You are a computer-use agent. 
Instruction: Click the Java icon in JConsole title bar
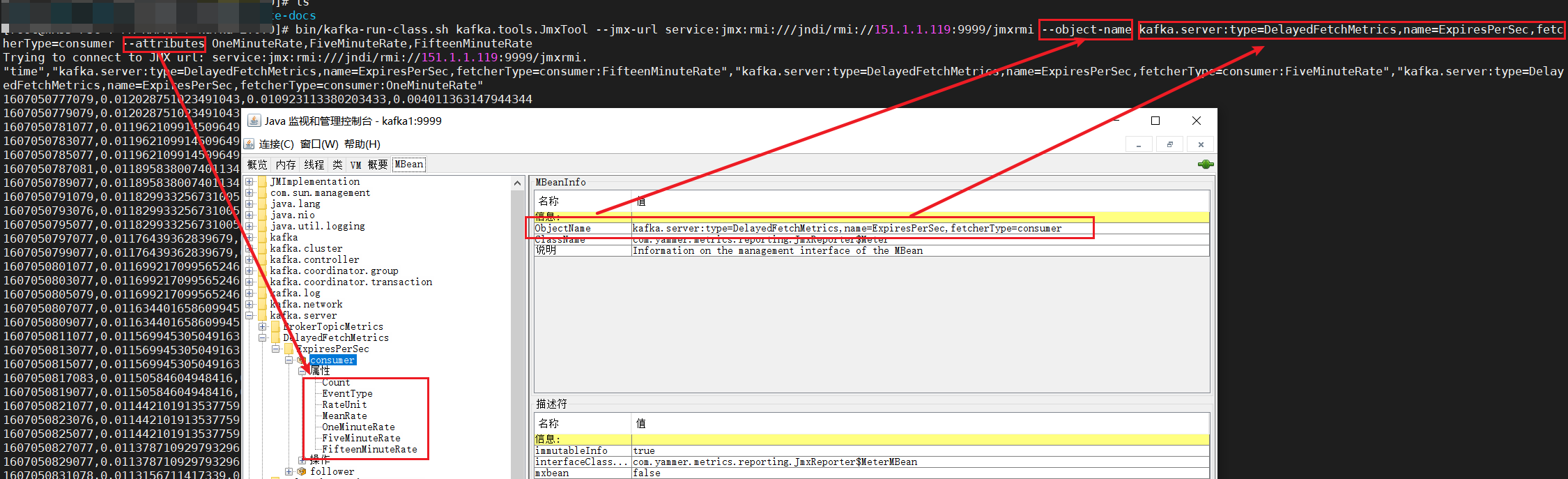pyautogui.click(x=254, y=121)
